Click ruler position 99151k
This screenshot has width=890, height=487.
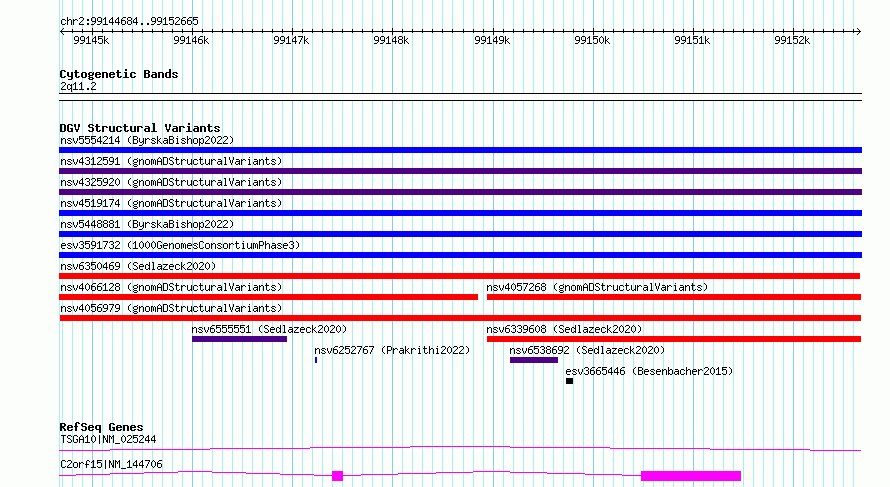pyautogui.click(x=692, y=40)
